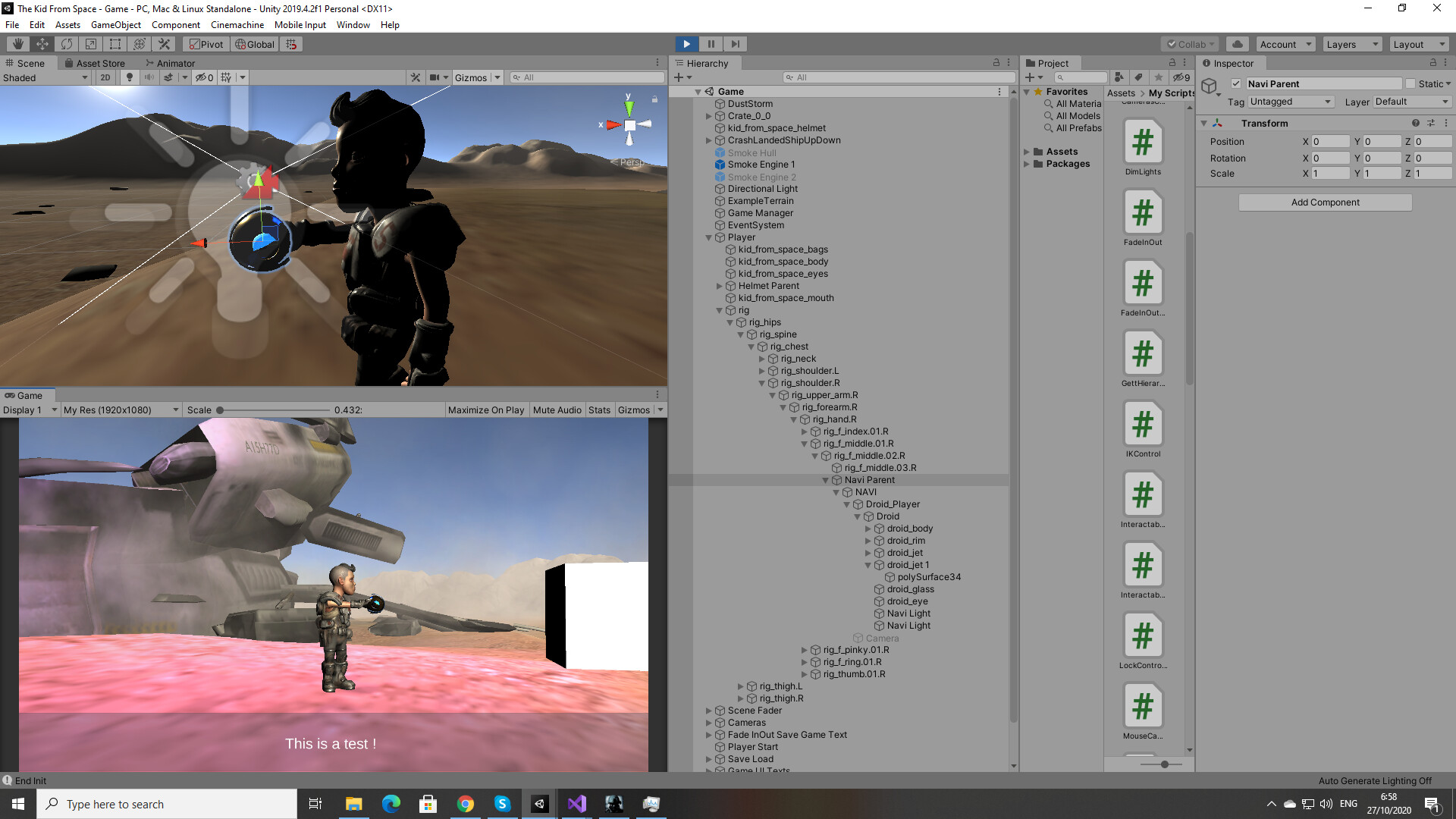This screenshot has width=1456, height=819.
Task: Open the Transform component help icon
Action: (x=1415, y=123)
